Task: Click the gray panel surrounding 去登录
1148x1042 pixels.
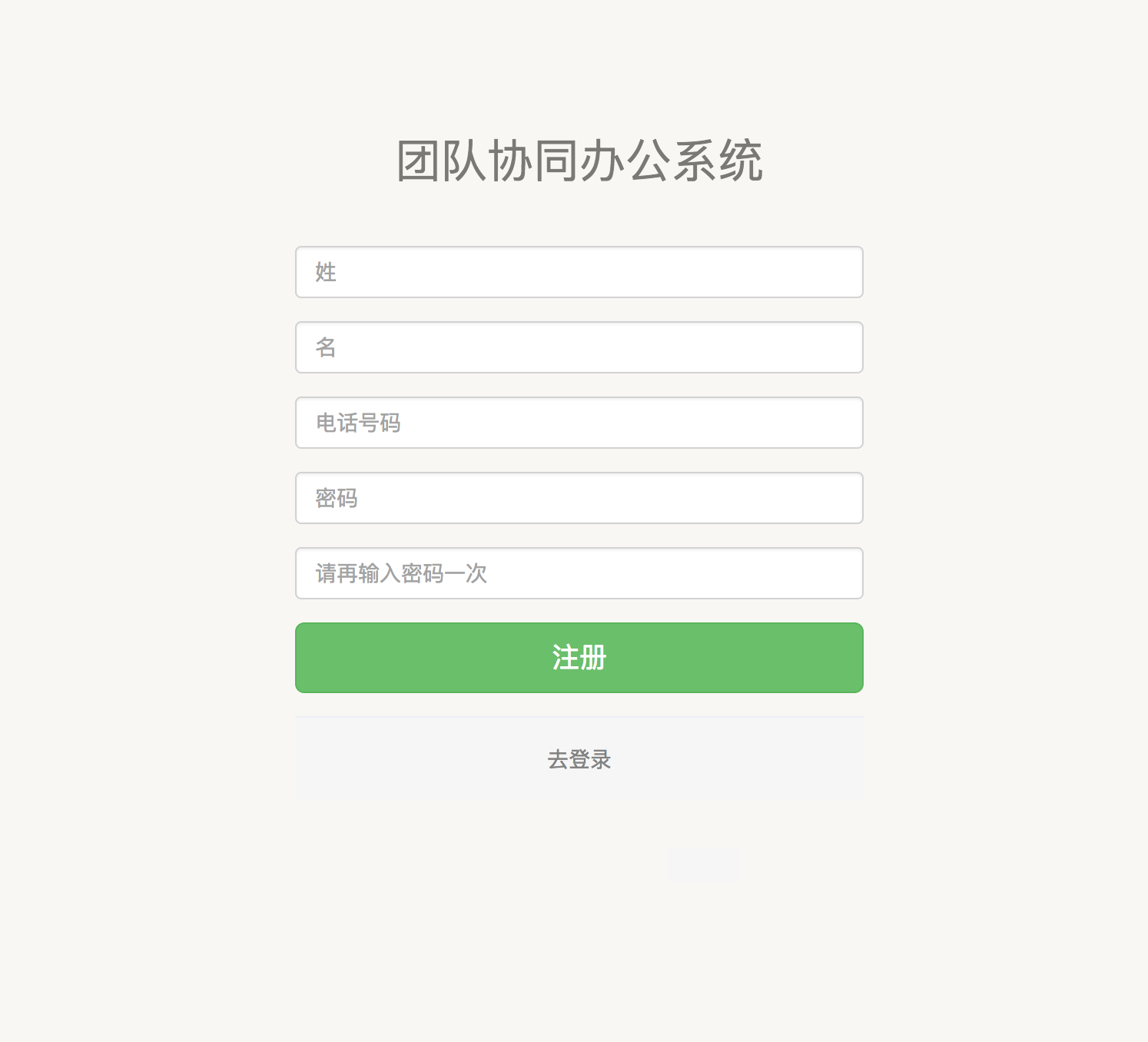Action: tap(579, 758)
